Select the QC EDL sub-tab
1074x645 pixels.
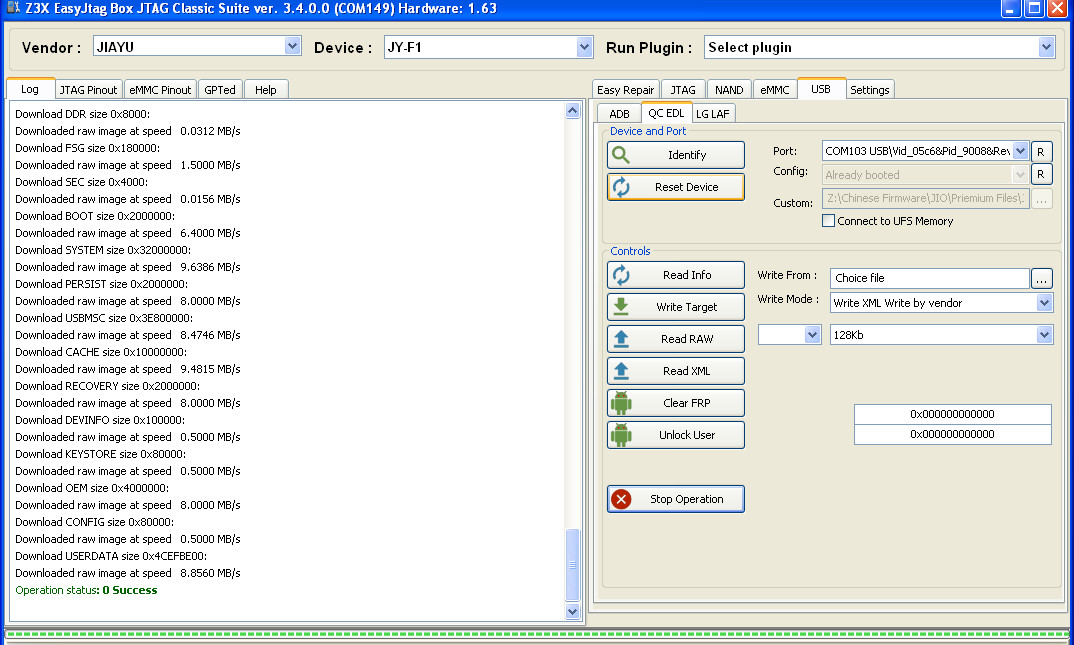pyautogui.click(x=666, y=113)
